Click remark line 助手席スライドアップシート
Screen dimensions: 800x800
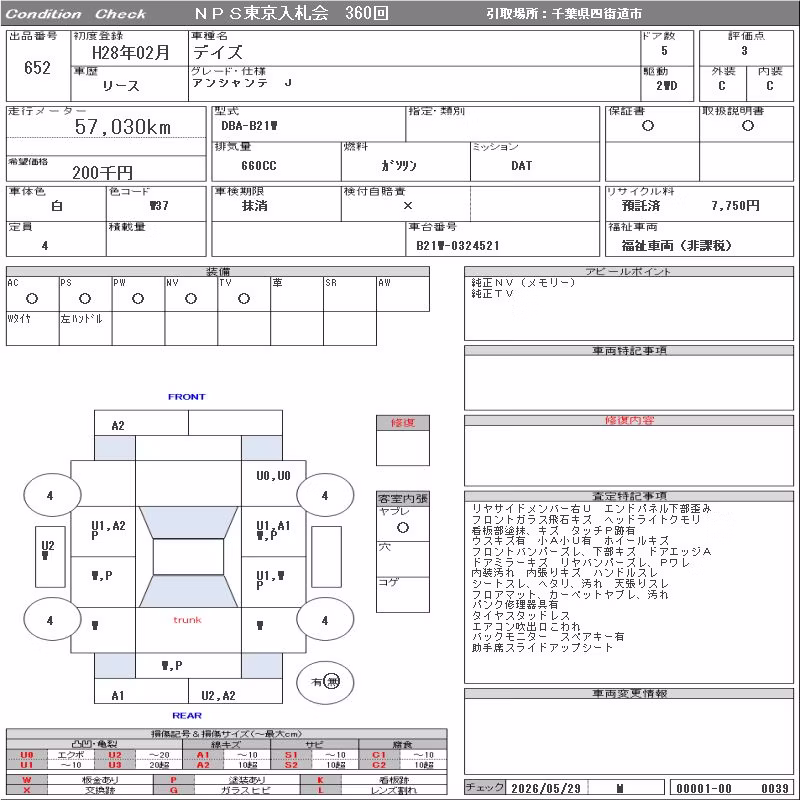click(542, 647)
